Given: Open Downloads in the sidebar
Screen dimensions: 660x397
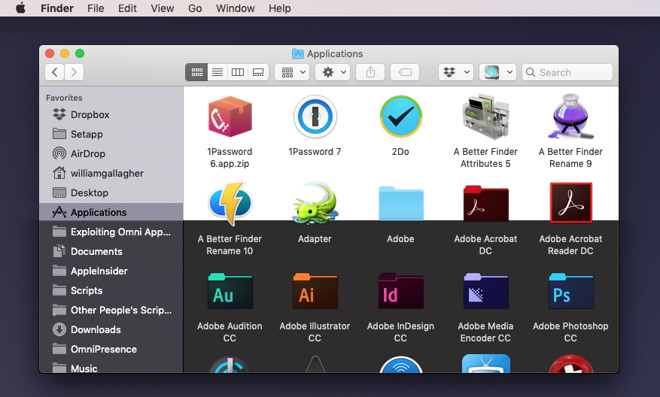Looking at the screenshot, I should tap(111, 330).
